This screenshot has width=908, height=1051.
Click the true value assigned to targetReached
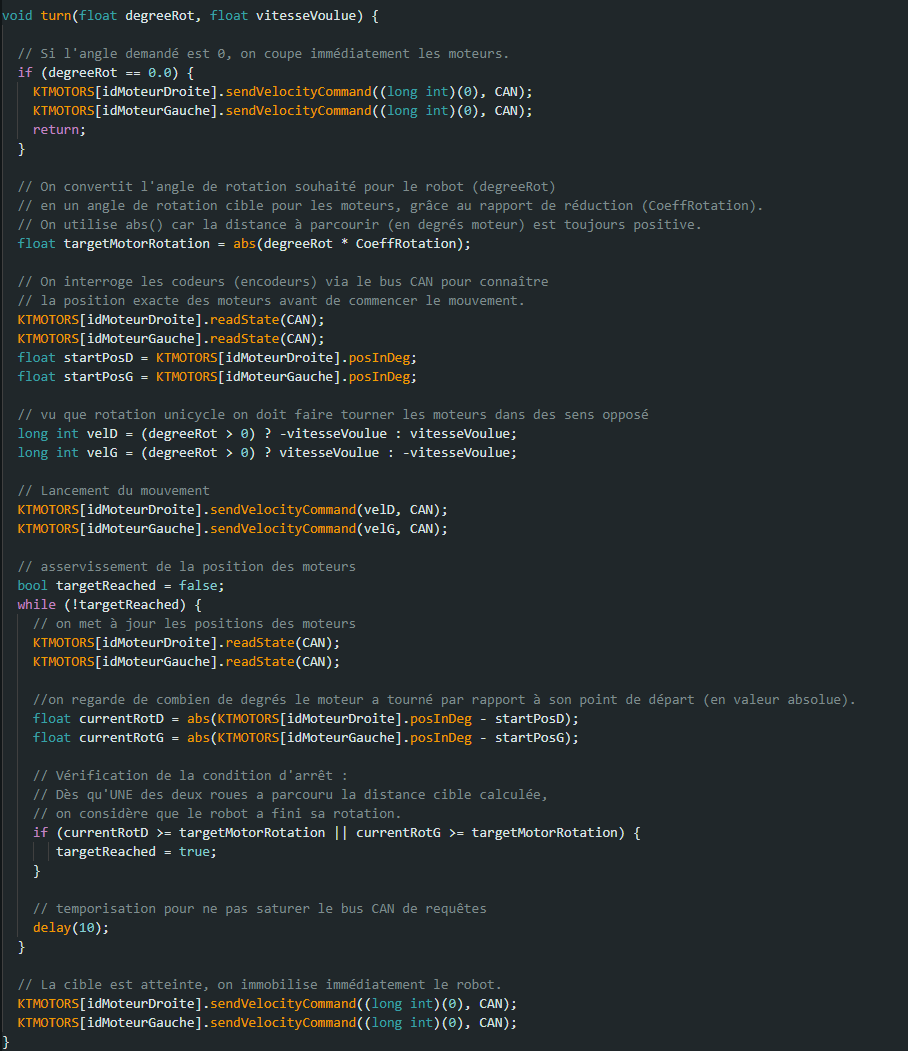click(198, 852)
